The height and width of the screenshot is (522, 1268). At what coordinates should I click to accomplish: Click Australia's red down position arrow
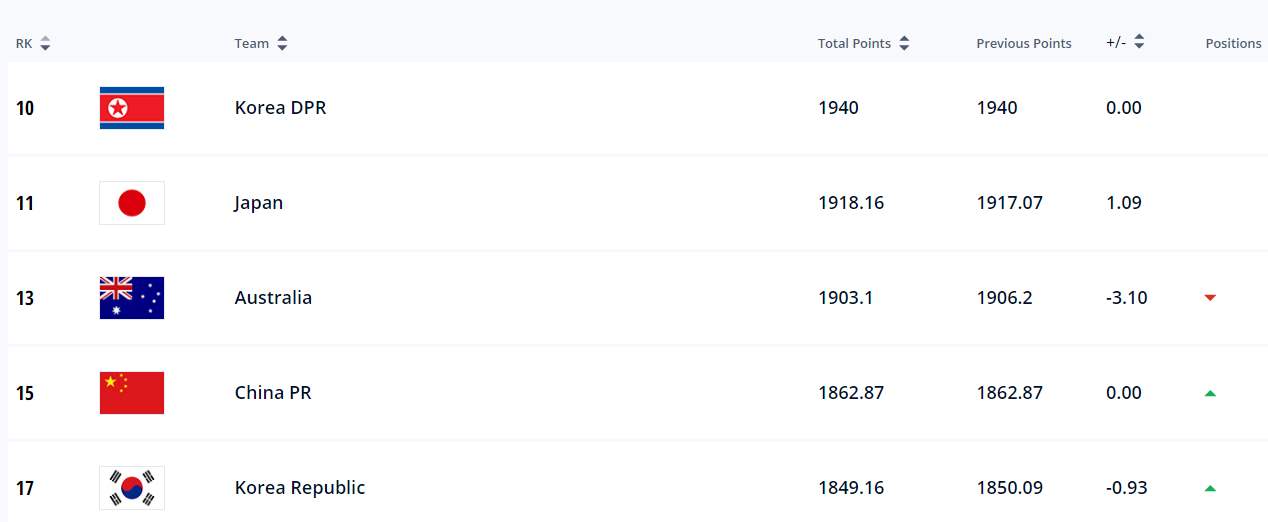tap(1210, 298)
